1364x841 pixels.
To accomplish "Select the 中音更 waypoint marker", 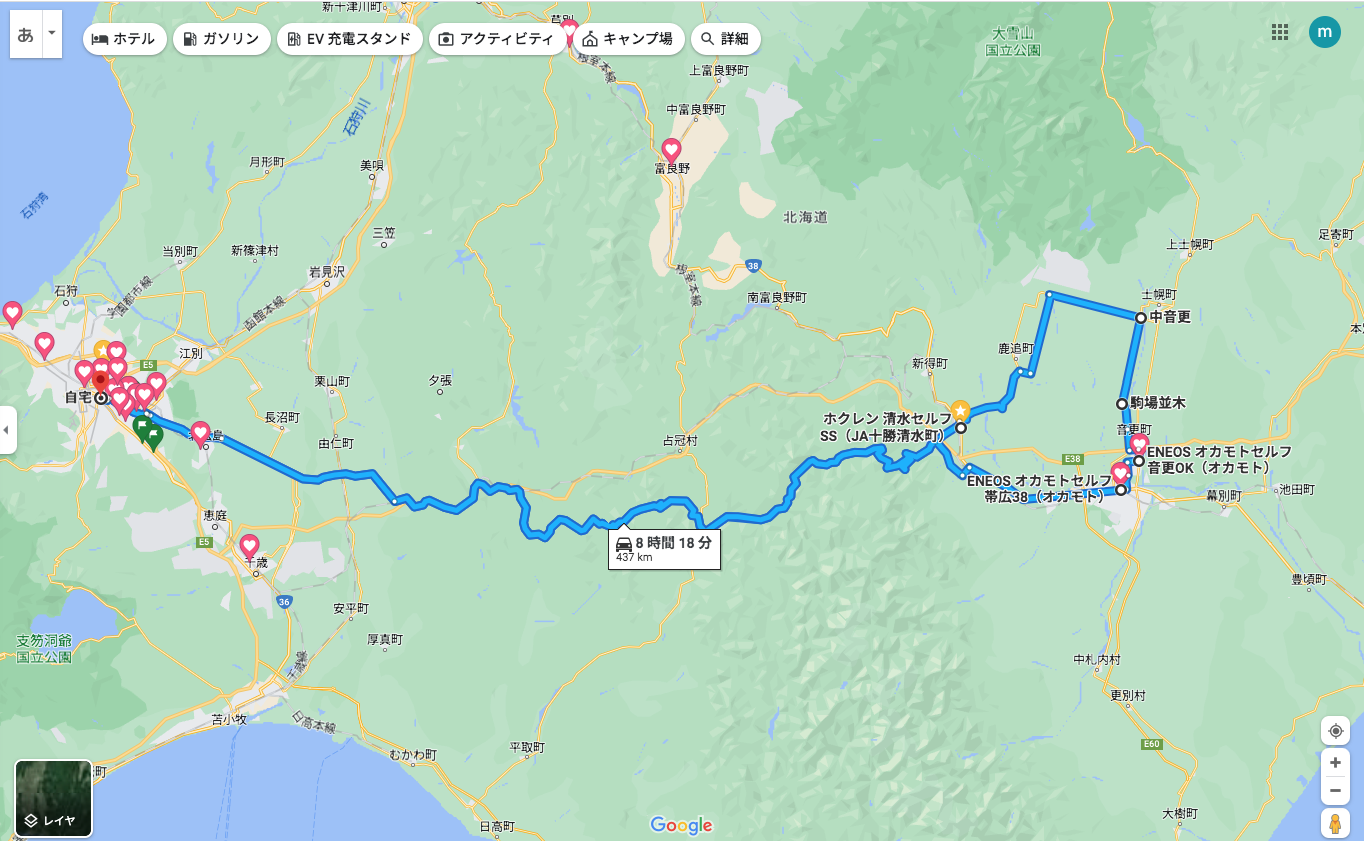I will point(1141,317).
